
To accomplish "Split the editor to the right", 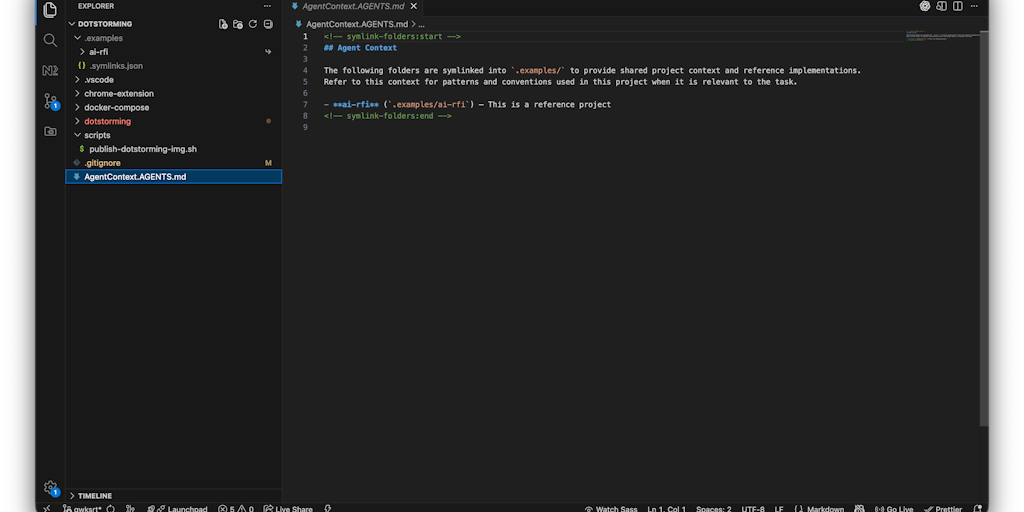I will pyautogui.click(x=957, y=6).
